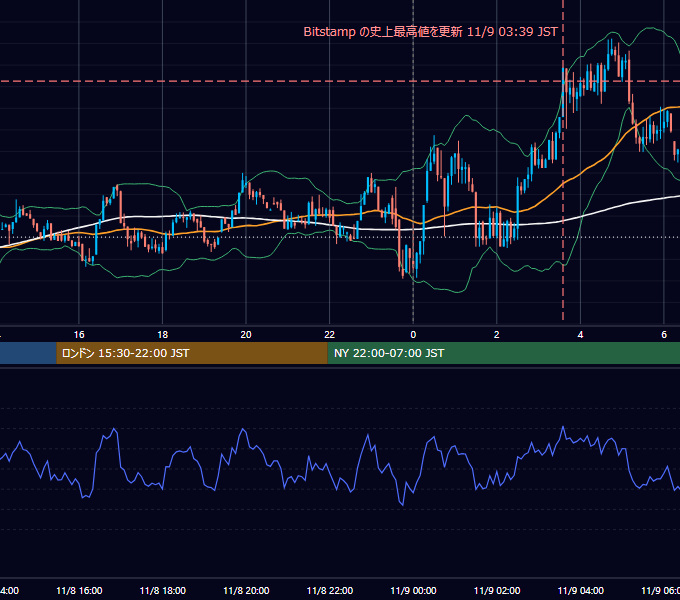This screenshot has width=680, height=600.
Task: Click the 11/9 04:00 label on lower axis
Action: pyautogui.click(x=581, y=591)
